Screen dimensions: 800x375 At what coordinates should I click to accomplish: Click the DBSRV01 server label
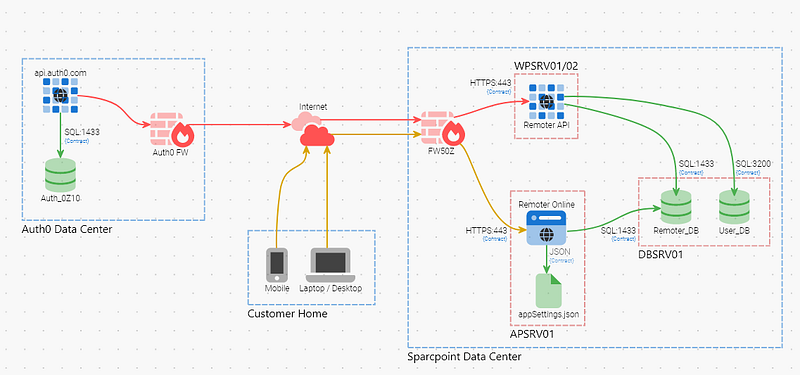tap(661, 255)
